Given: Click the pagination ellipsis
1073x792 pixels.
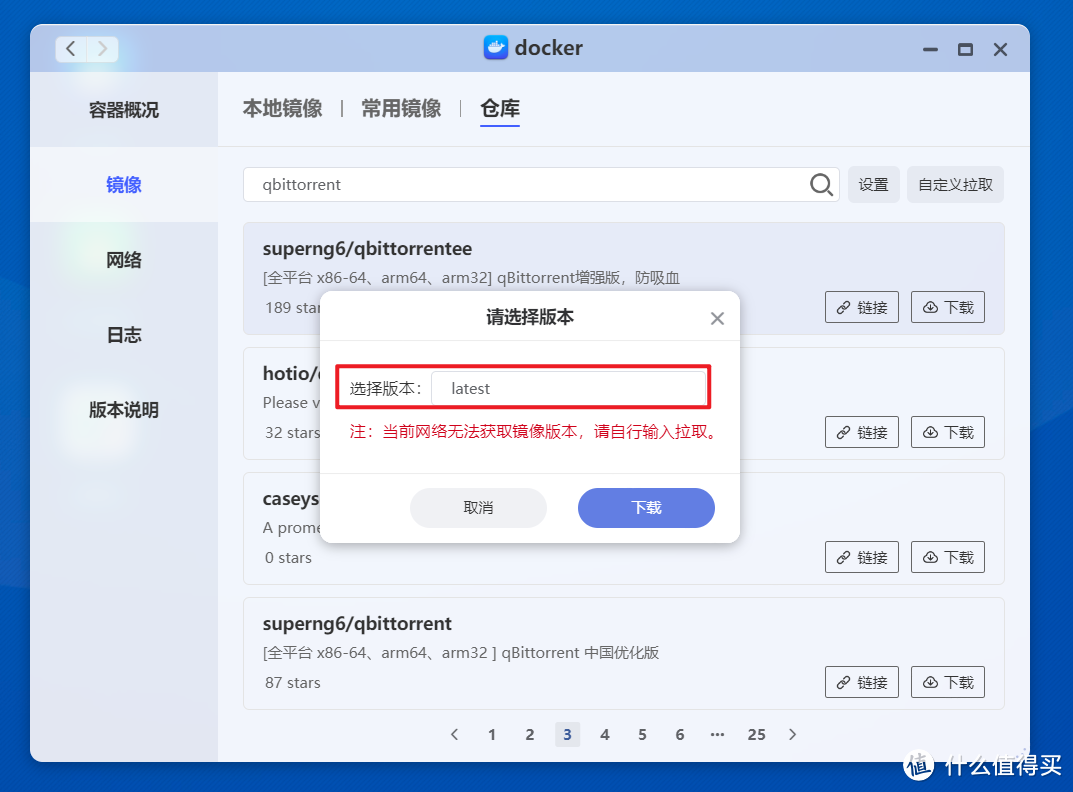Looking at the screenshot, I should pyautogui.click(x=716, y=734).
